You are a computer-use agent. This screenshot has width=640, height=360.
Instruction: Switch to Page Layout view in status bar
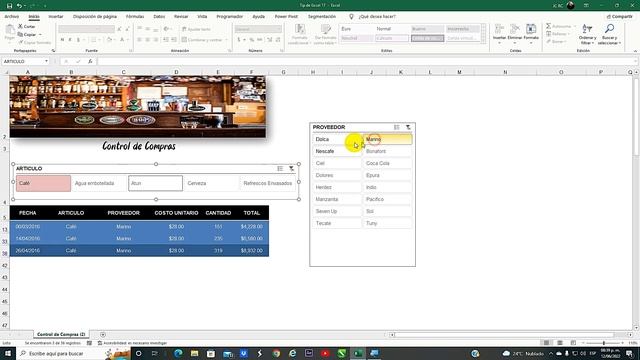tap(560, 343)
